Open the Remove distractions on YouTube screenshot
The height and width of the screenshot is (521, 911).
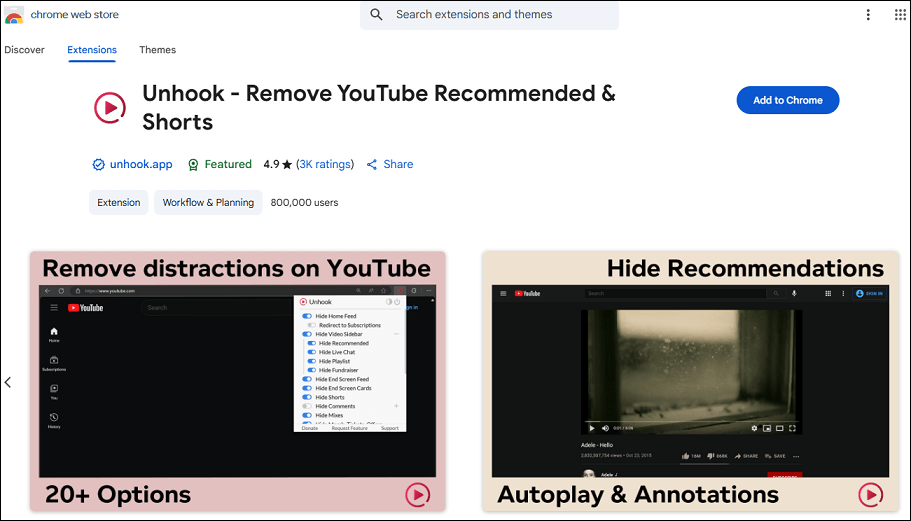point(238,381)
